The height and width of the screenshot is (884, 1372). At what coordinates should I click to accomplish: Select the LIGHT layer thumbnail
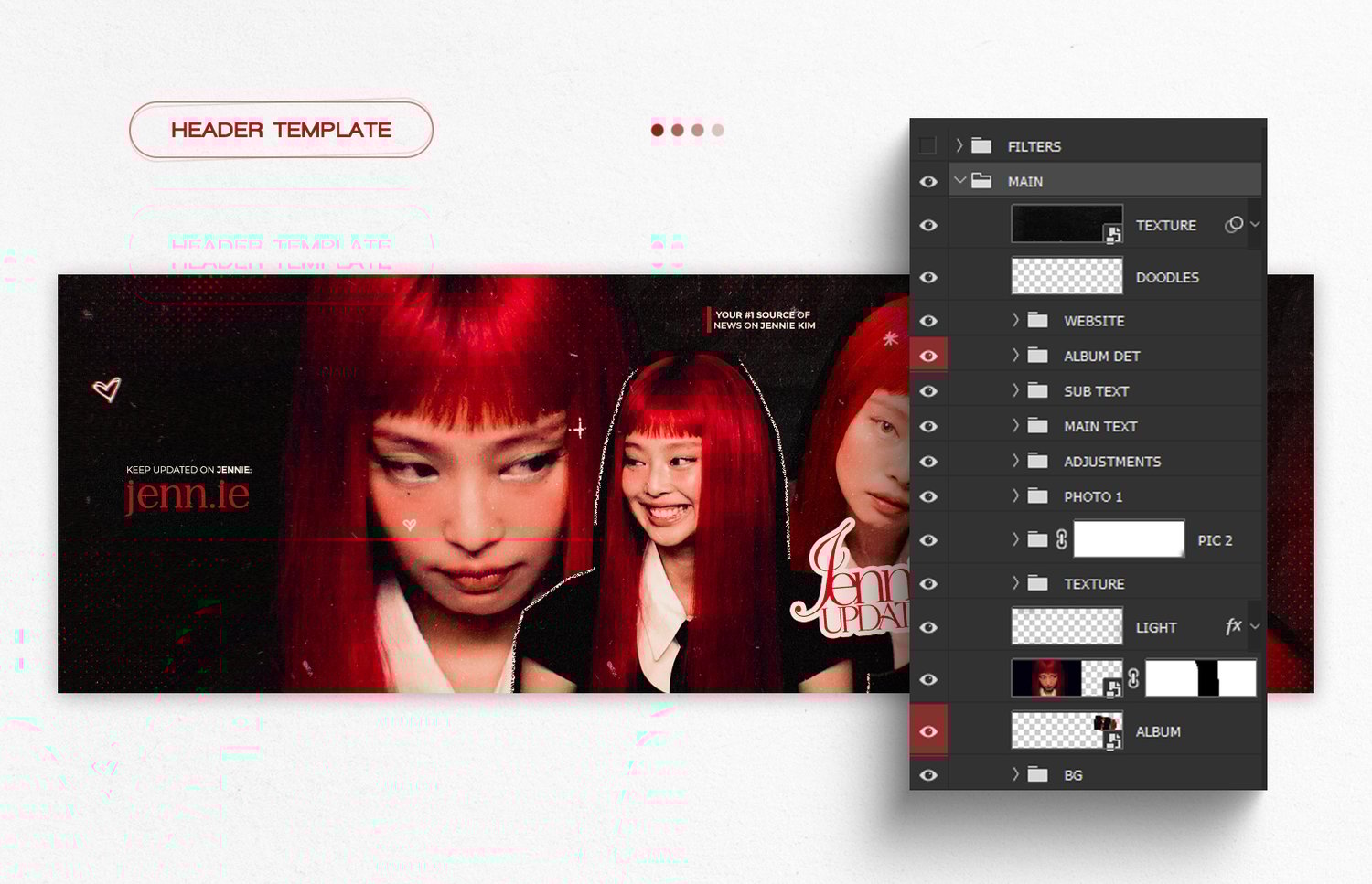pos(1067,626)
